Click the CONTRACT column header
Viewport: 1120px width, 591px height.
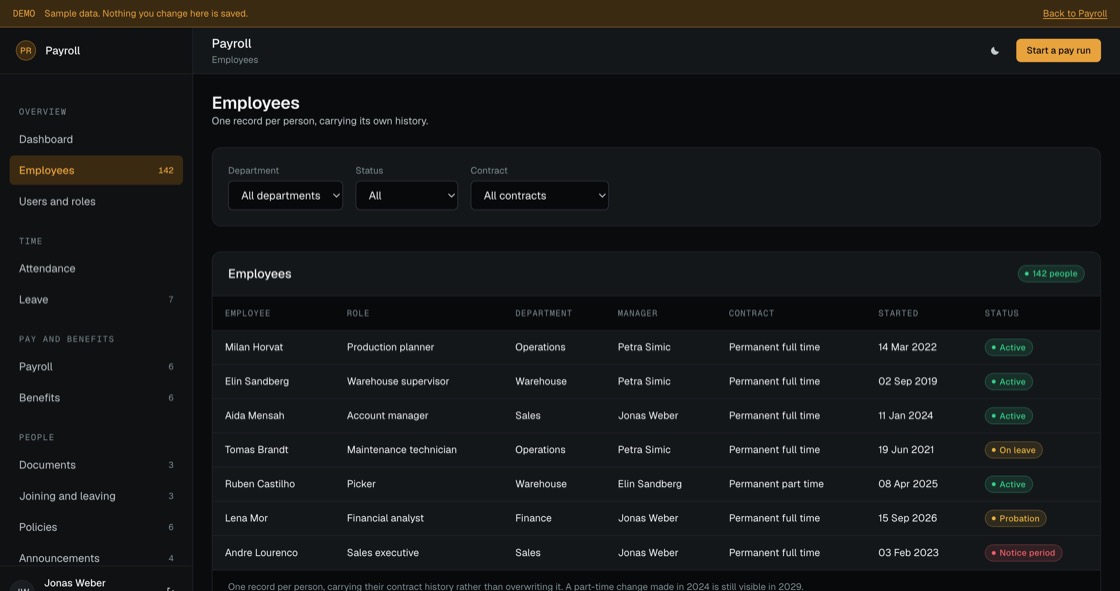point(751,313)
